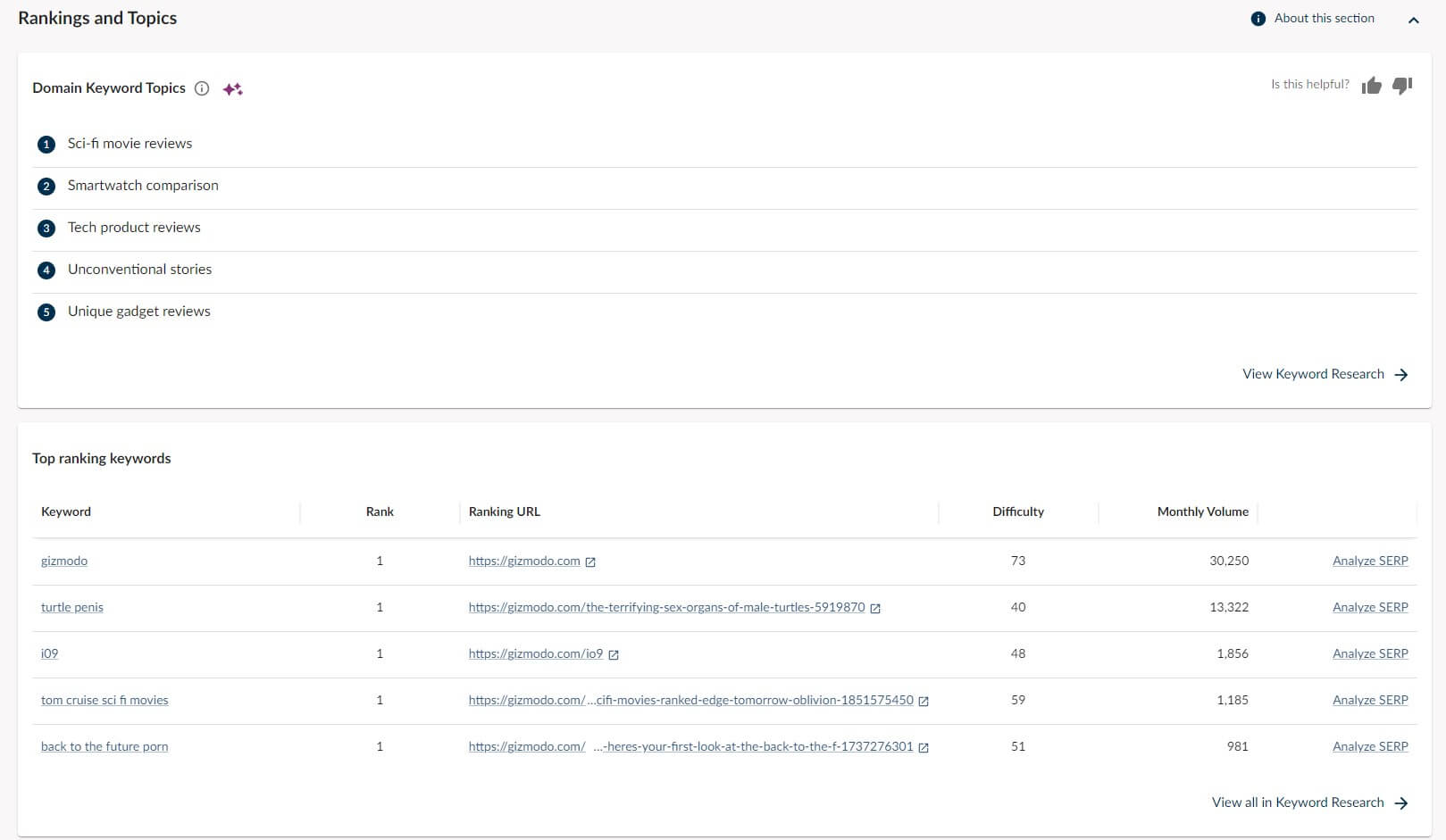Open the turtle penis keyword link
The width and height of the screenshot is (1446, 840).
click(x=71, y=607)
